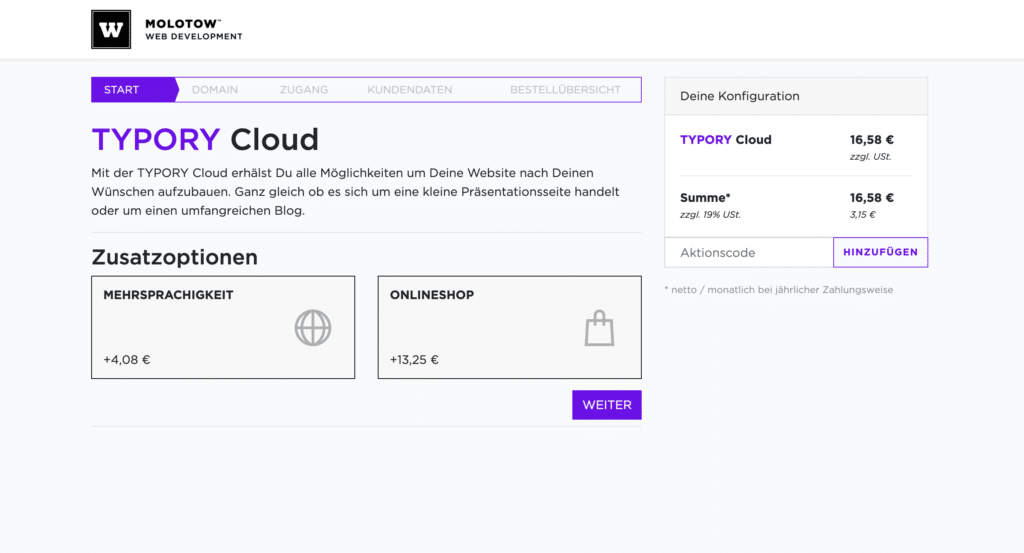Select the +4,08 € multilingual price label

pos(127,360)
